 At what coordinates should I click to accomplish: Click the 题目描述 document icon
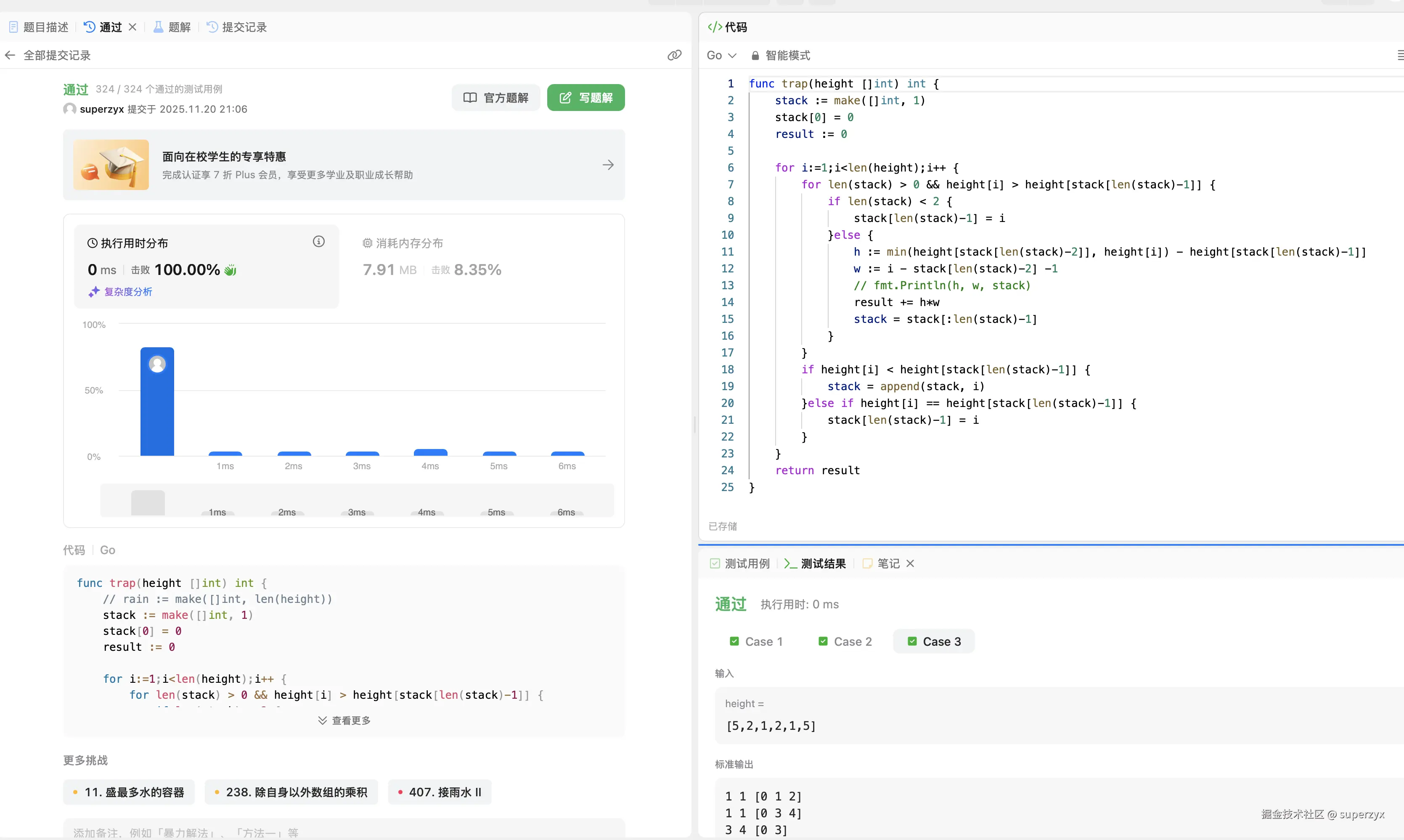(x=14, y=26)
